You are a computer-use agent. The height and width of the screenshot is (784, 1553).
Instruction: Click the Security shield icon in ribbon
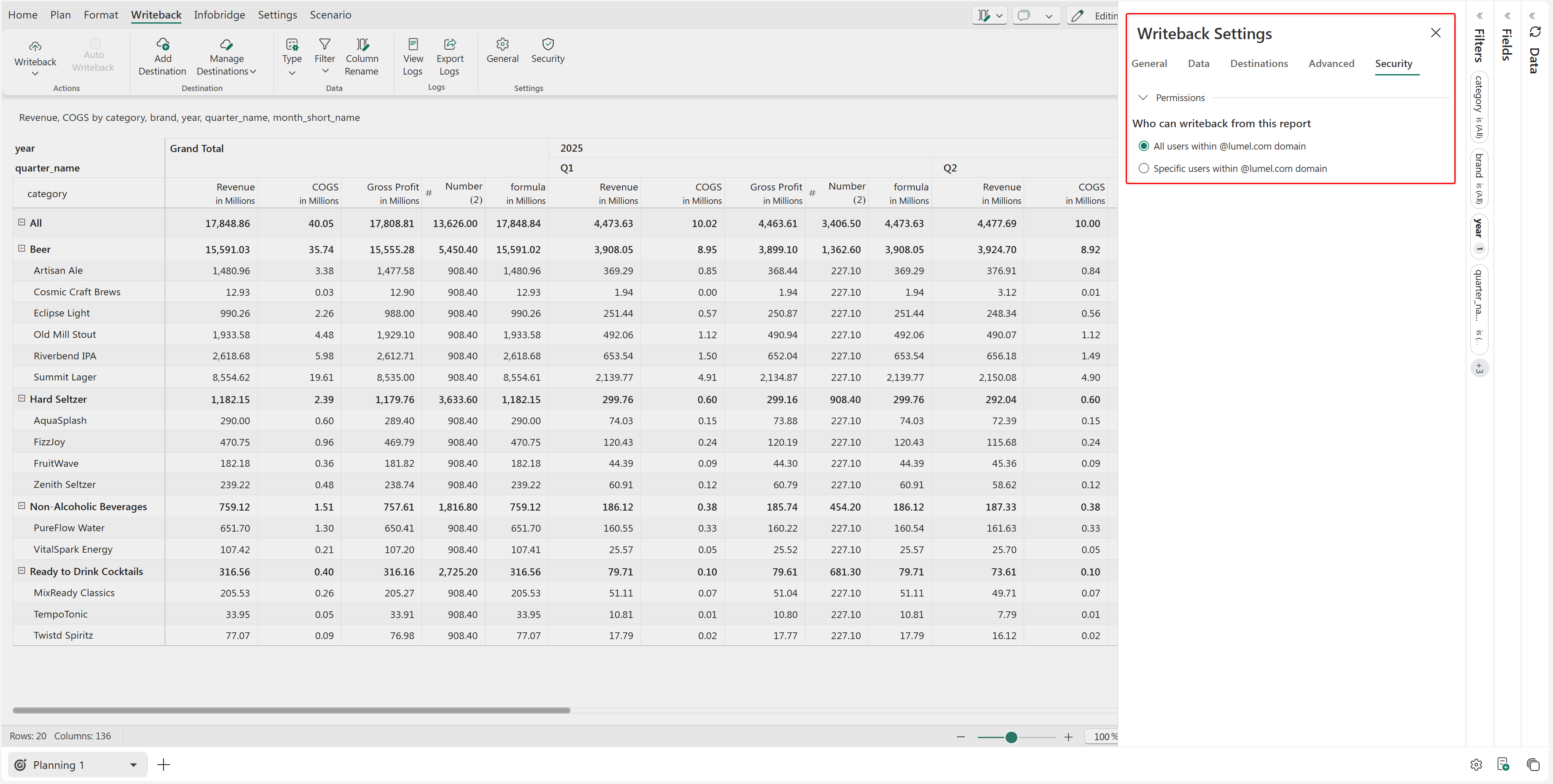[547, 45]
